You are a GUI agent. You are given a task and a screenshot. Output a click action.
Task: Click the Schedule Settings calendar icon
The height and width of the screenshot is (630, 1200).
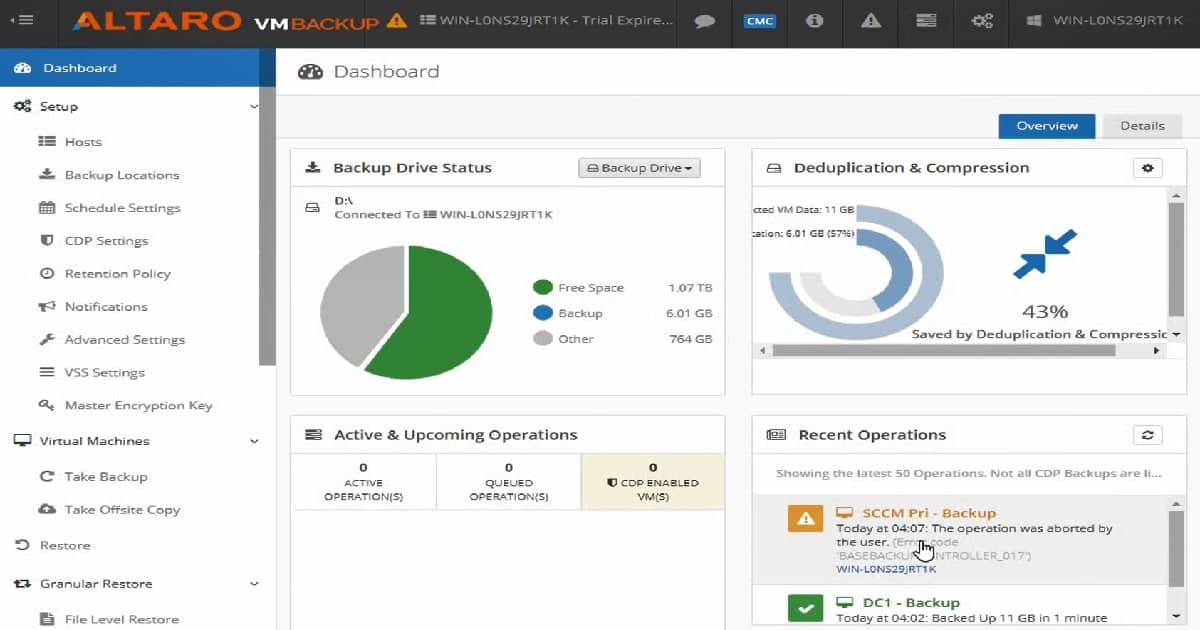47,208
